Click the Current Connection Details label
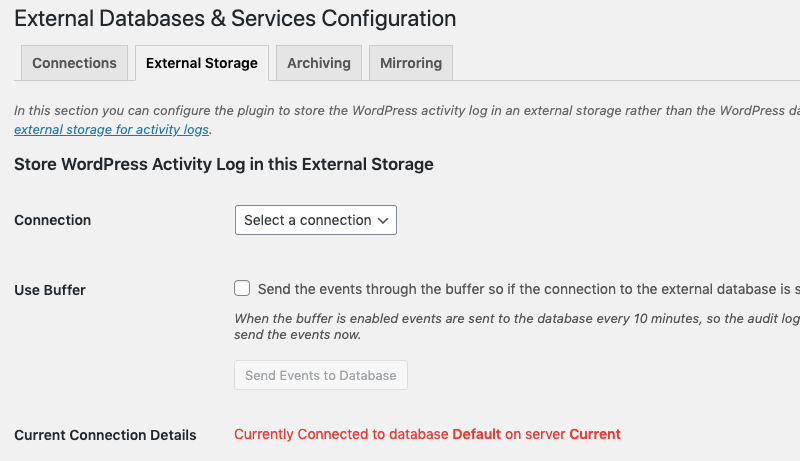This screenshot has width=800, height=461. (x=105, y=435)
